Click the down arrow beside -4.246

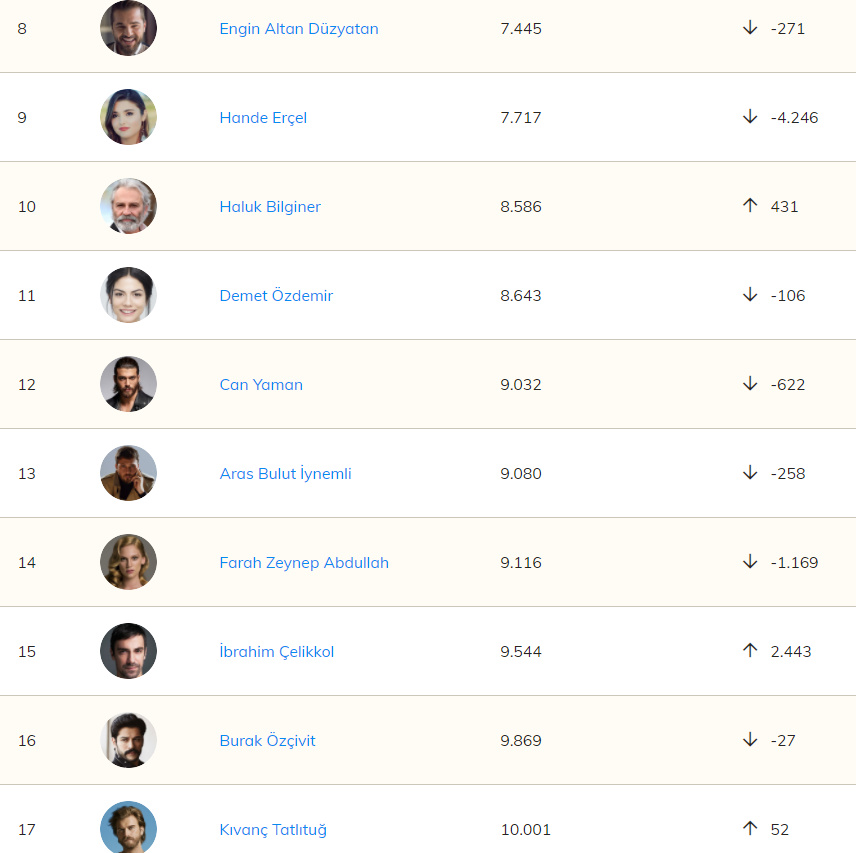tap(750, 117)
